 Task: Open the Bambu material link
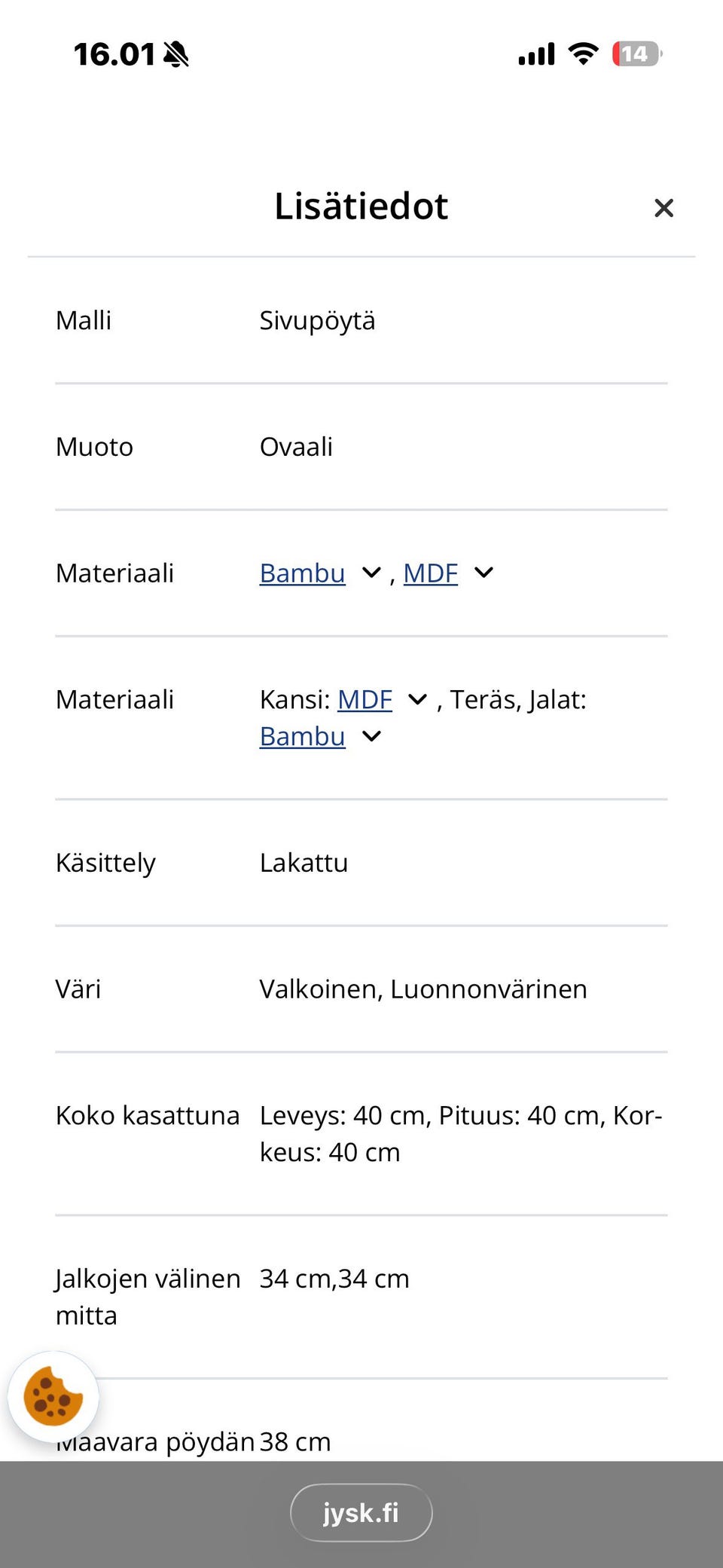(x=302, y=573)
